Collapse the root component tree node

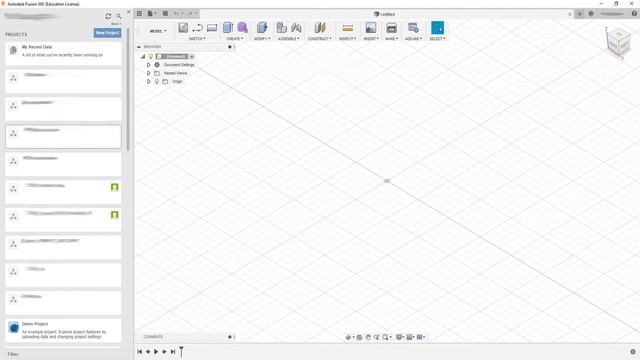(143, 56)
